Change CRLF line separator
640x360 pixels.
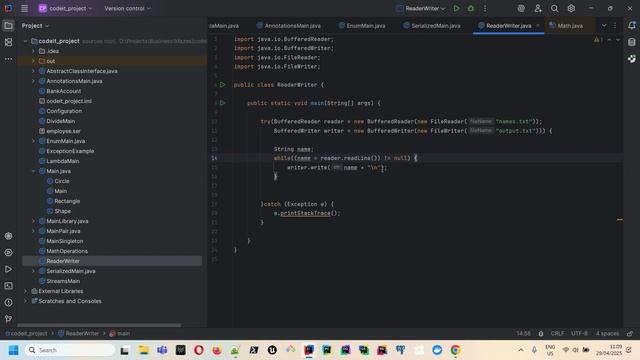coord(557,333)
